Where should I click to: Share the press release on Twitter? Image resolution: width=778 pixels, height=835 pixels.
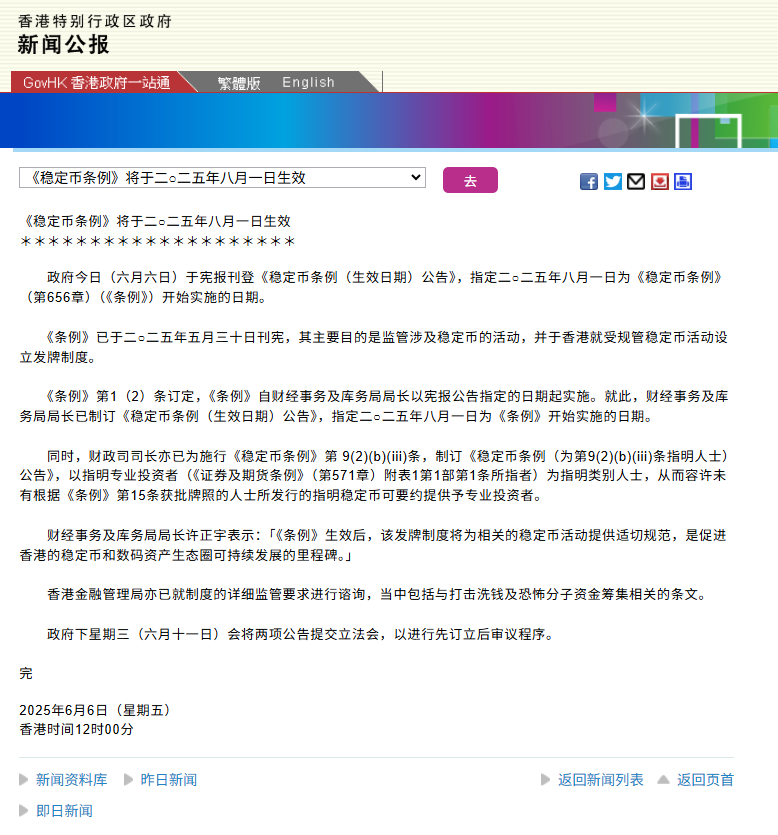[x=612, y=182]
